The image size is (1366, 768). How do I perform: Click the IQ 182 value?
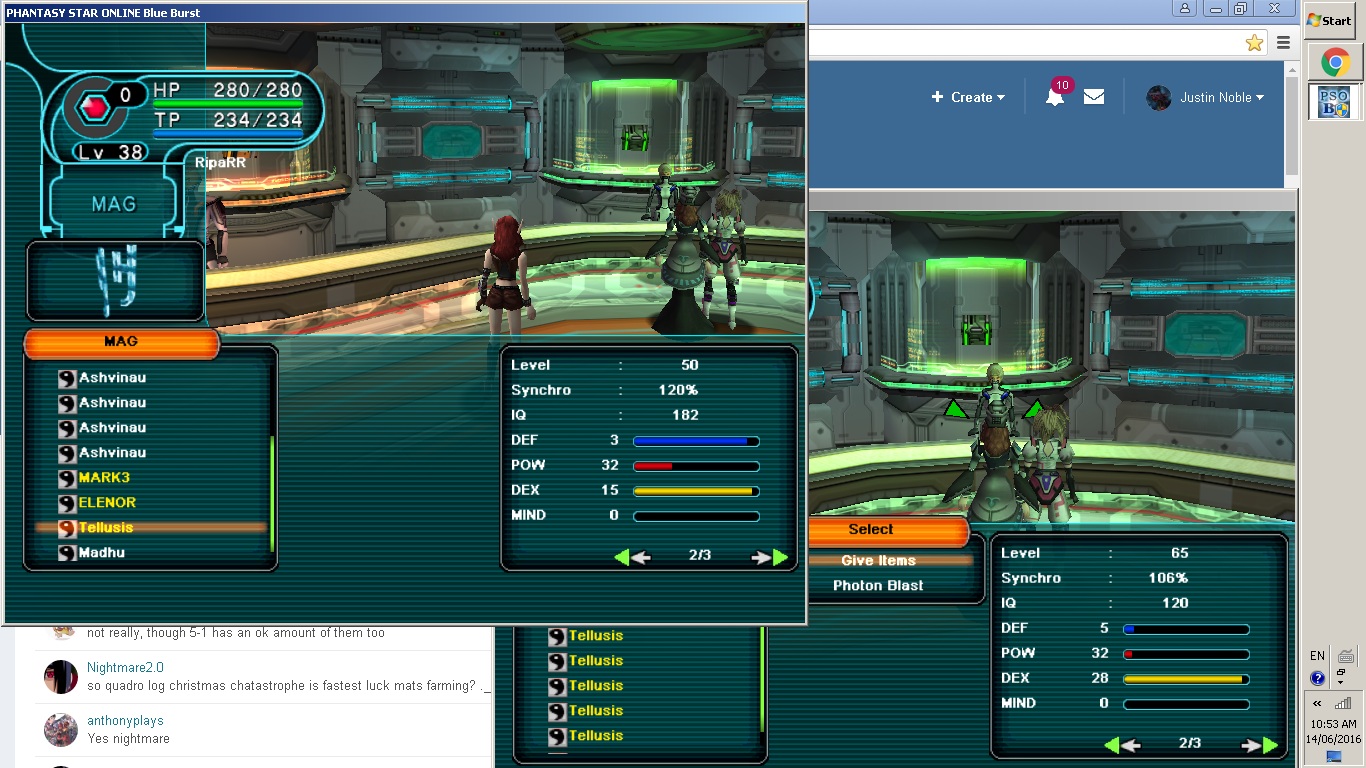pos(685,416)
